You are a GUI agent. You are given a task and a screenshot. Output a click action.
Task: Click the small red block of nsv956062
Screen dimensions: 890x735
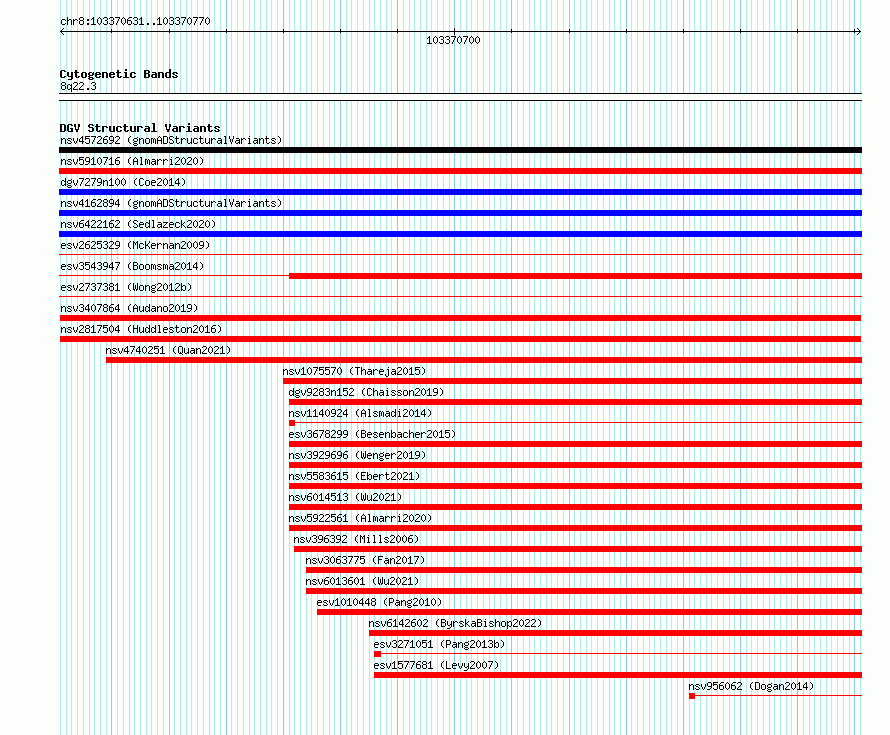[692, 696]
